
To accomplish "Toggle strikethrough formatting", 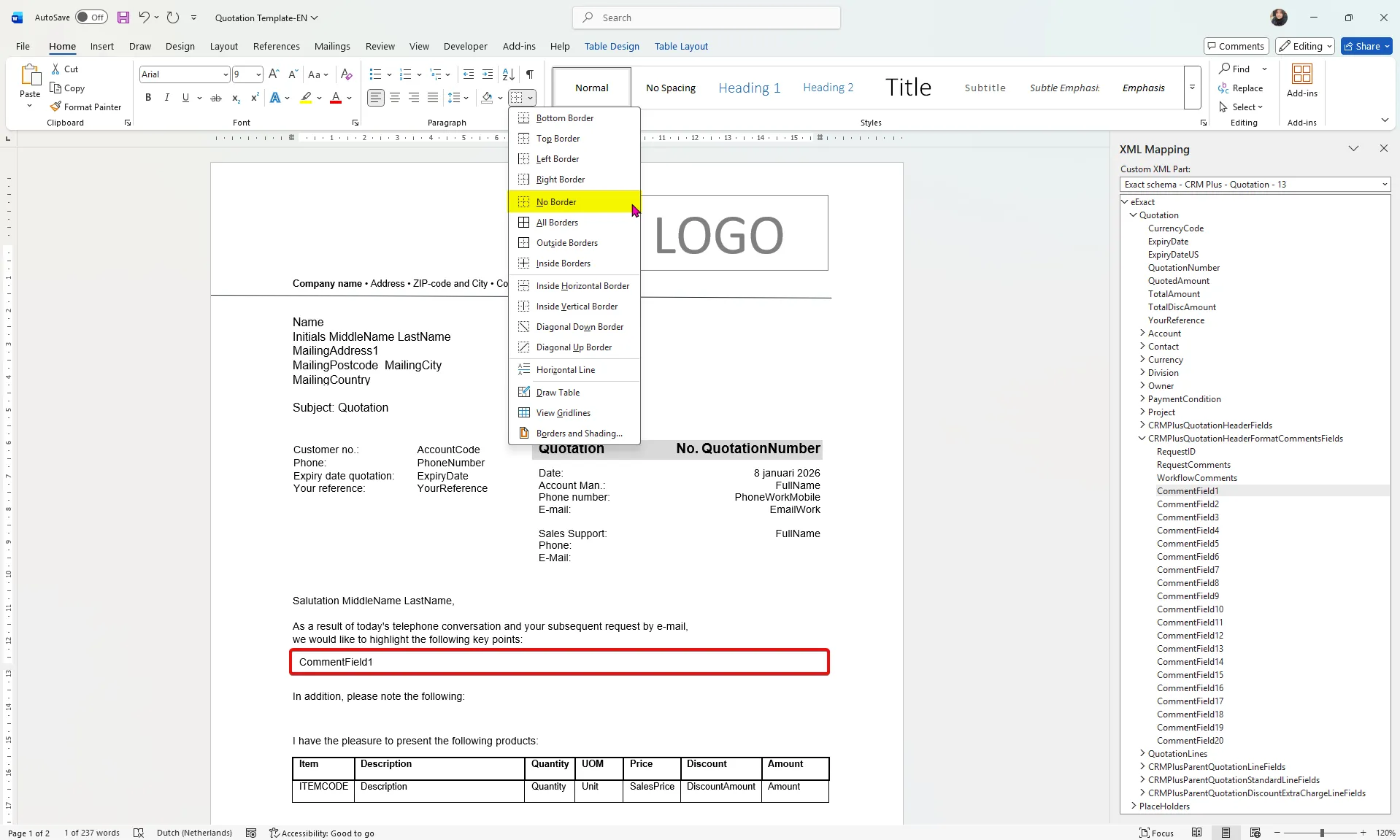I will click(x=216, y=98).
